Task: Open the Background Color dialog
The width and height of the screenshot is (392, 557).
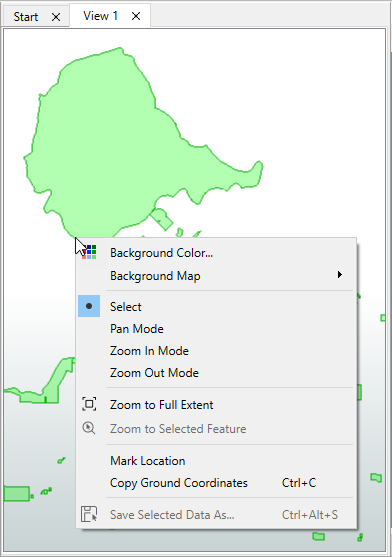Action: (x=216, y=253)
